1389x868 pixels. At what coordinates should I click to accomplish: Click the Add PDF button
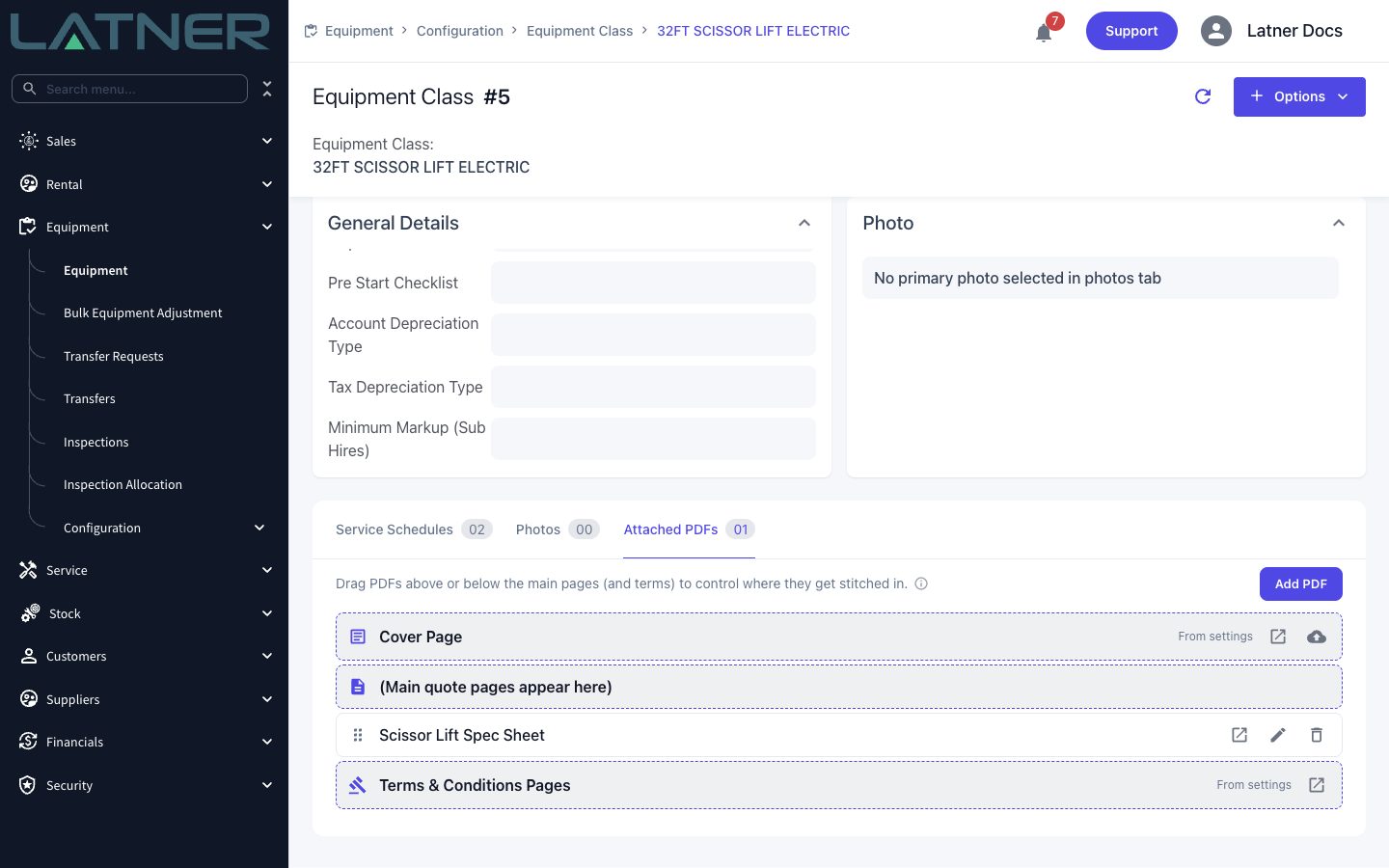(x=1300, y=583)
